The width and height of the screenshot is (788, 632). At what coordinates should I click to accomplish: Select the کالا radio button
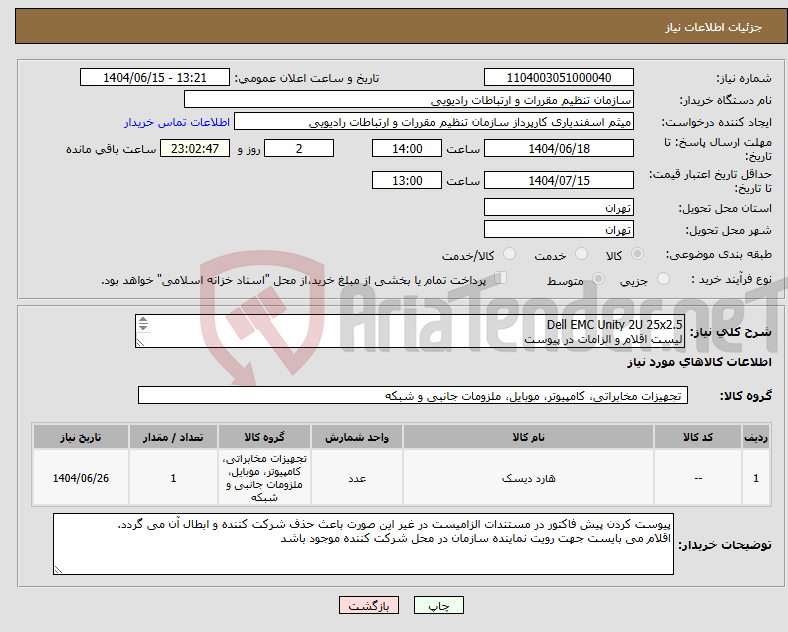coord(637,254)
